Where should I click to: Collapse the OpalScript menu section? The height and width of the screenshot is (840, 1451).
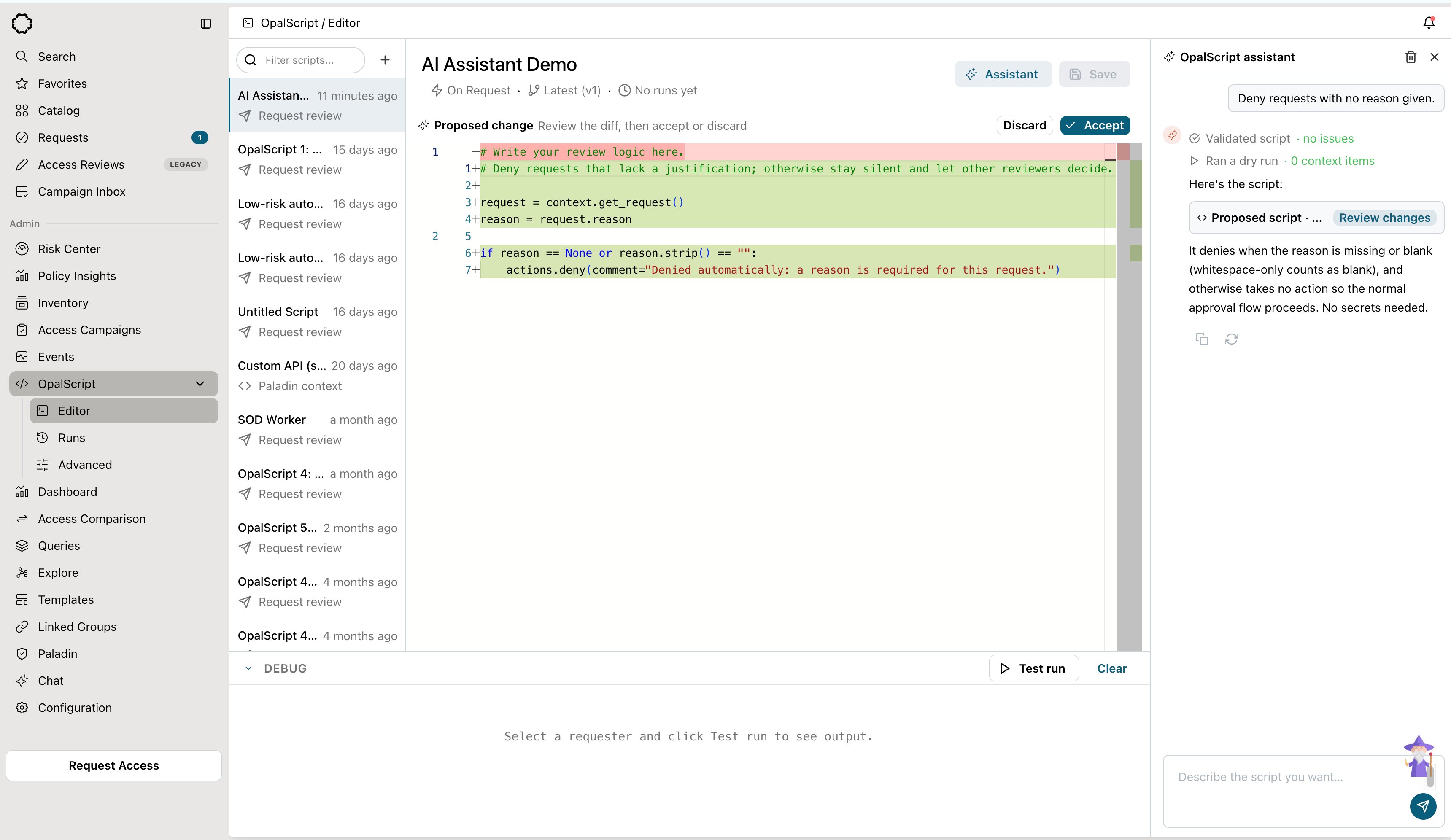200,384
